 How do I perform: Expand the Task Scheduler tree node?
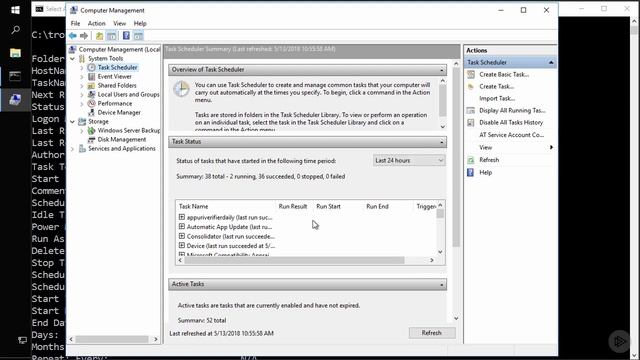pos(82,68)
